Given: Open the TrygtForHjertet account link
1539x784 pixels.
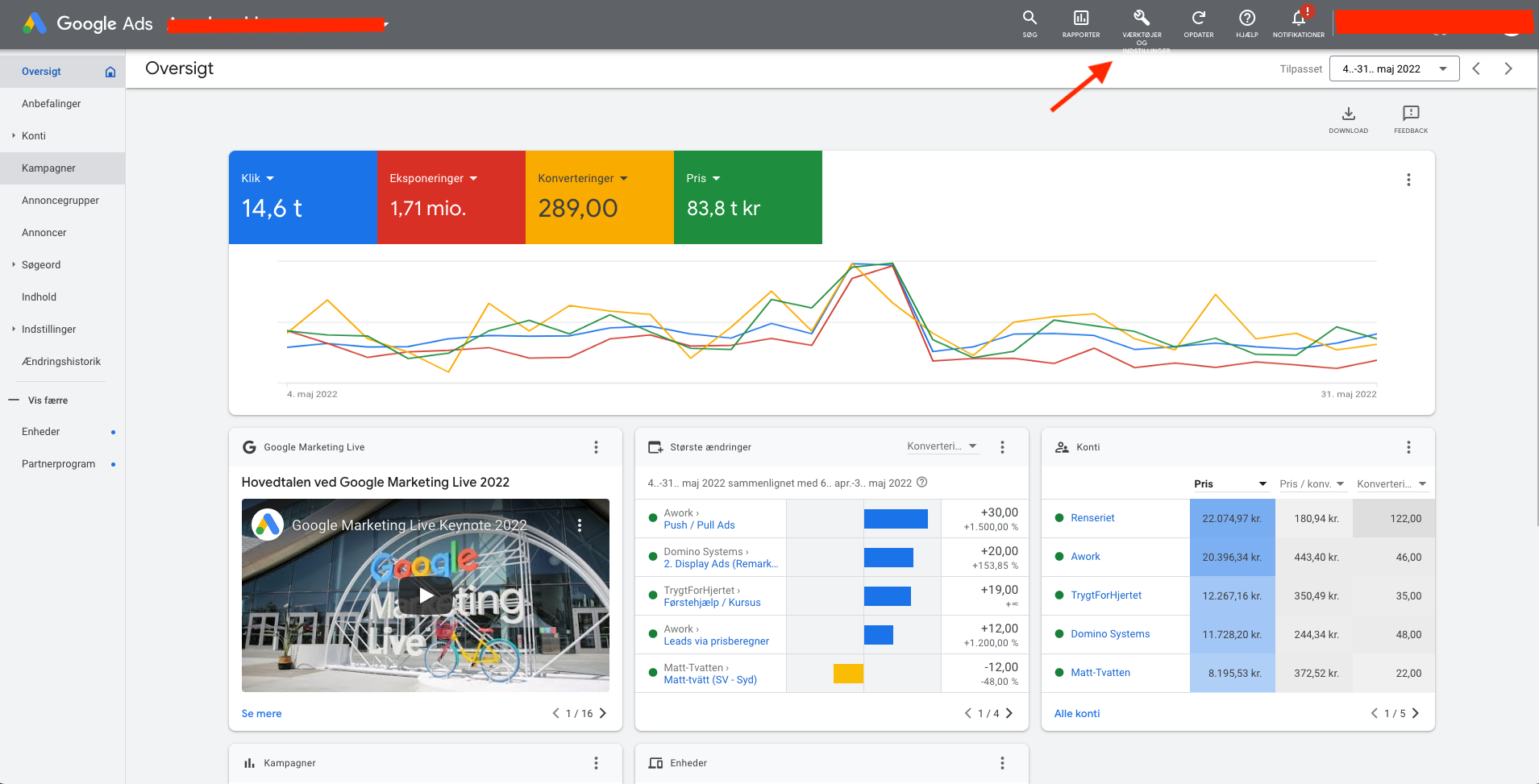Looking at the screenshot, I should (x=1106, y=595).
